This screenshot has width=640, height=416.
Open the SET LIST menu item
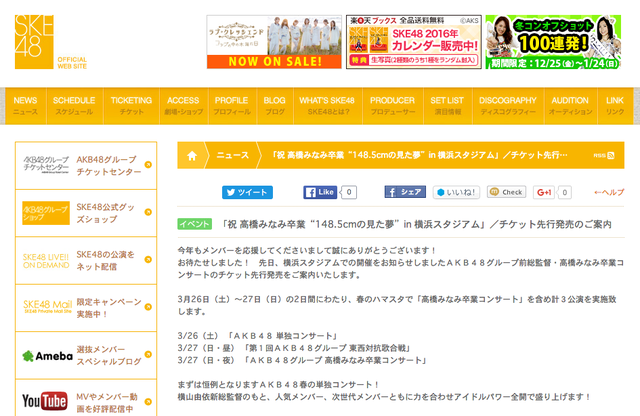tap(447, 106)
